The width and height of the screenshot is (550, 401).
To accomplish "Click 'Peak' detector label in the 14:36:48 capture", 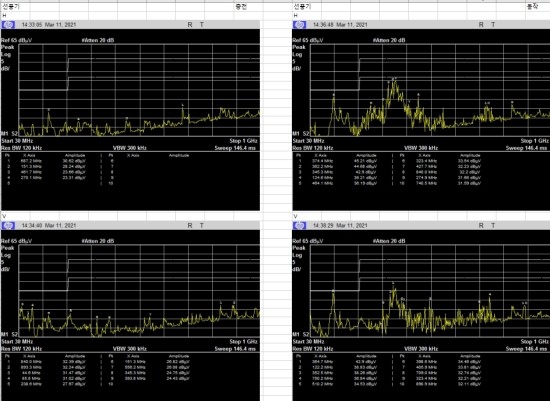I will 299,47.
